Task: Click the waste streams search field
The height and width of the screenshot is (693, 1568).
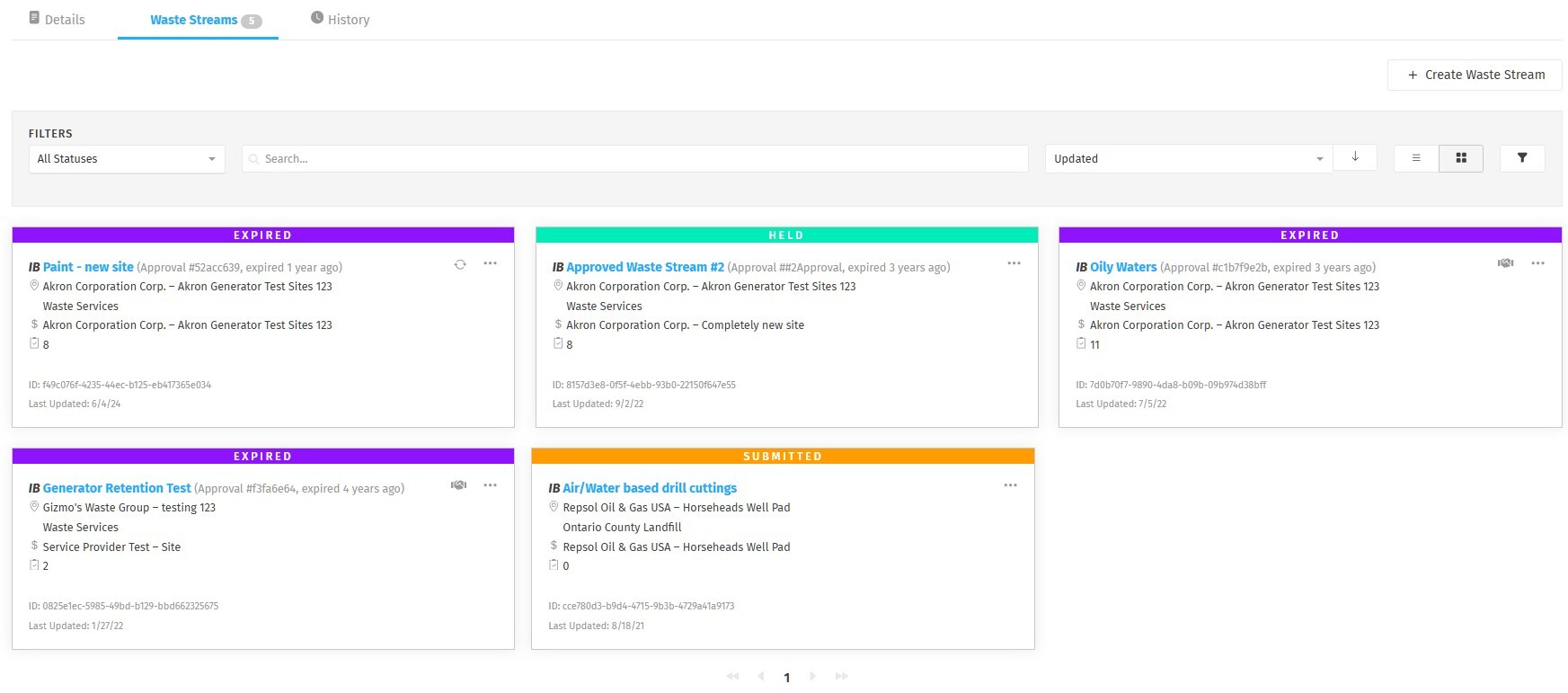Action: pos(634,159)
